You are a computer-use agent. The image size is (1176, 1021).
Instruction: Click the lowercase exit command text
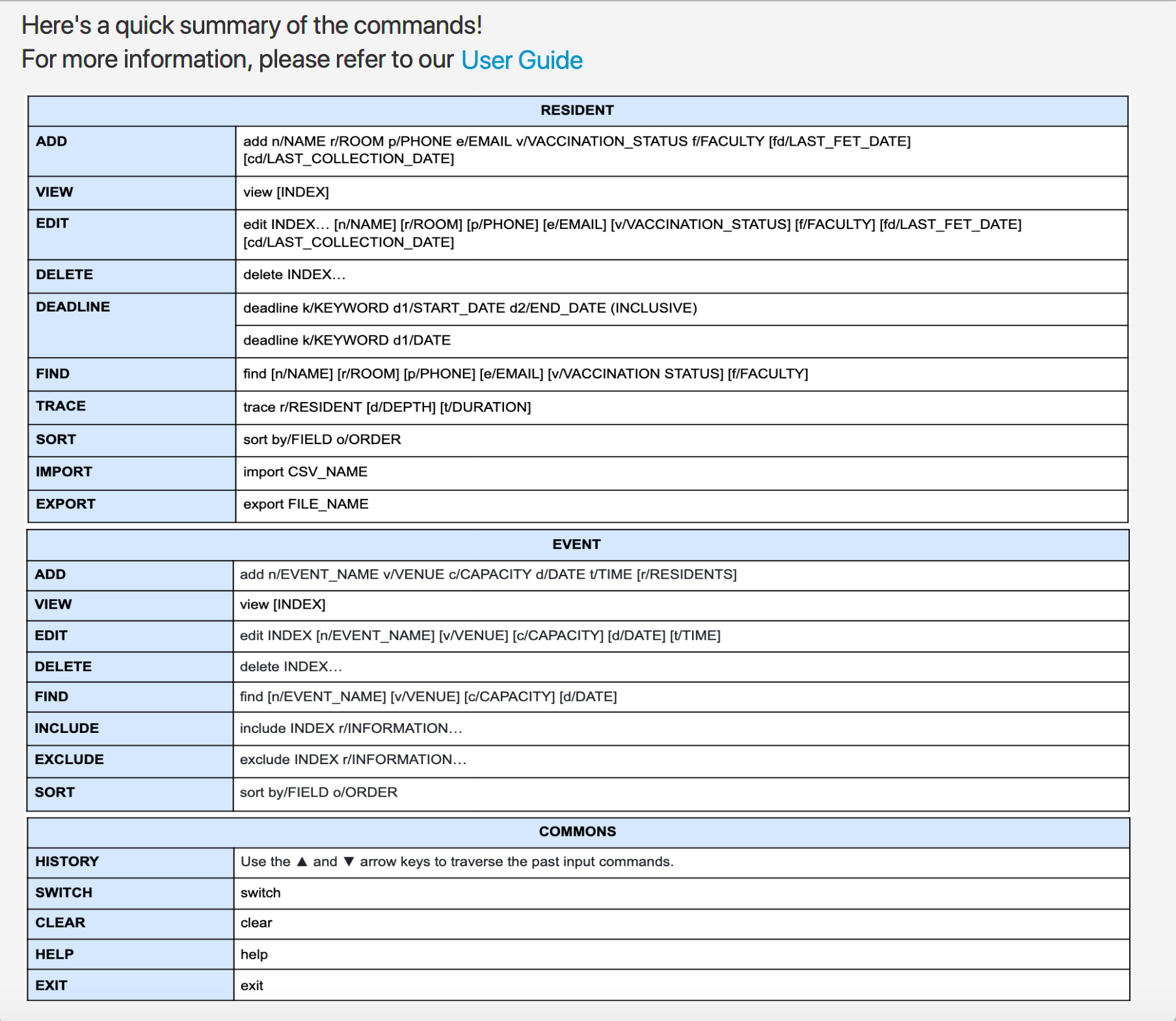click(252, 986)
